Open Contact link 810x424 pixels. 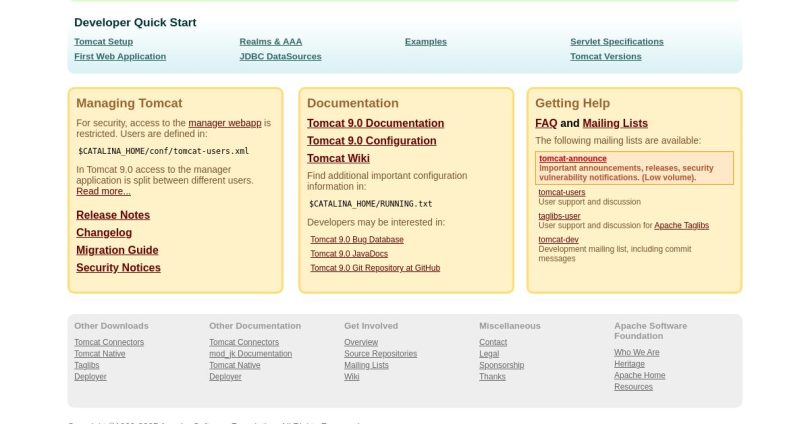pyautogui.click(x=493, y=342)
